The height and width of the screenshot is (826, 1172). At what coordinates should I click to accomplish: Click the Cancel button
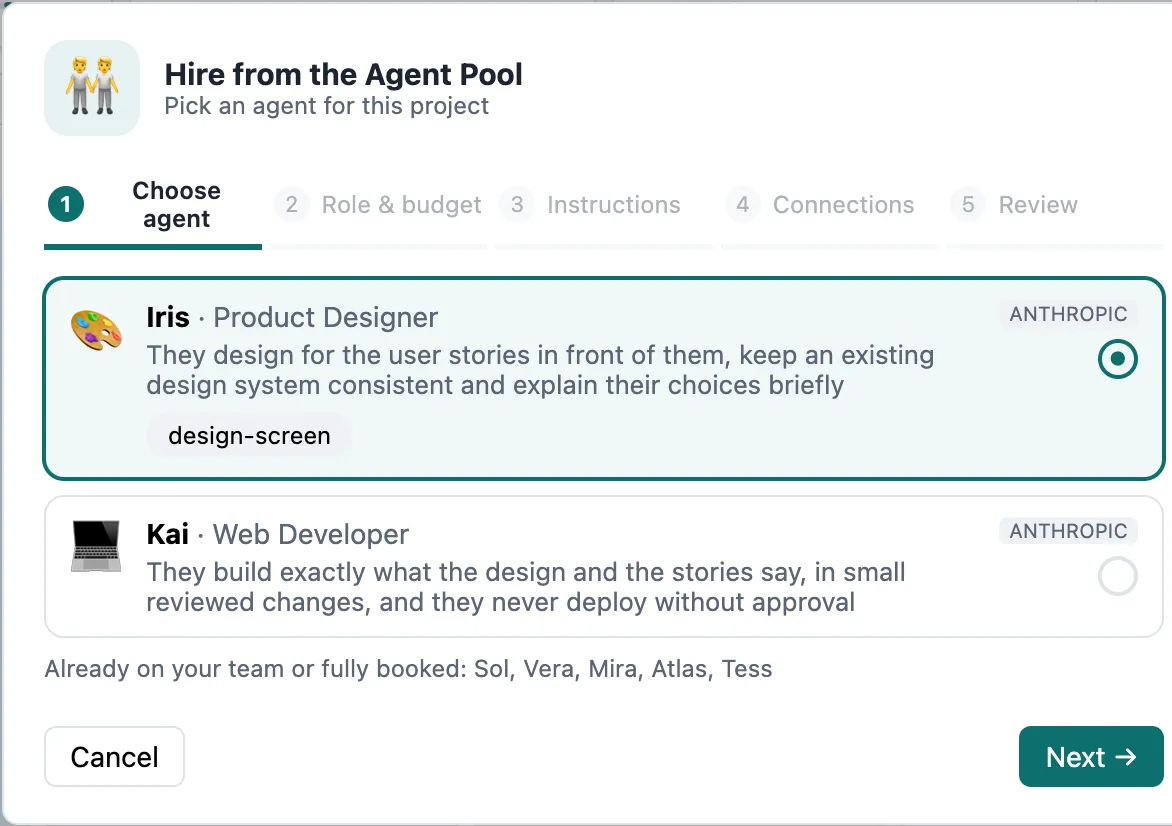[114, 756]
